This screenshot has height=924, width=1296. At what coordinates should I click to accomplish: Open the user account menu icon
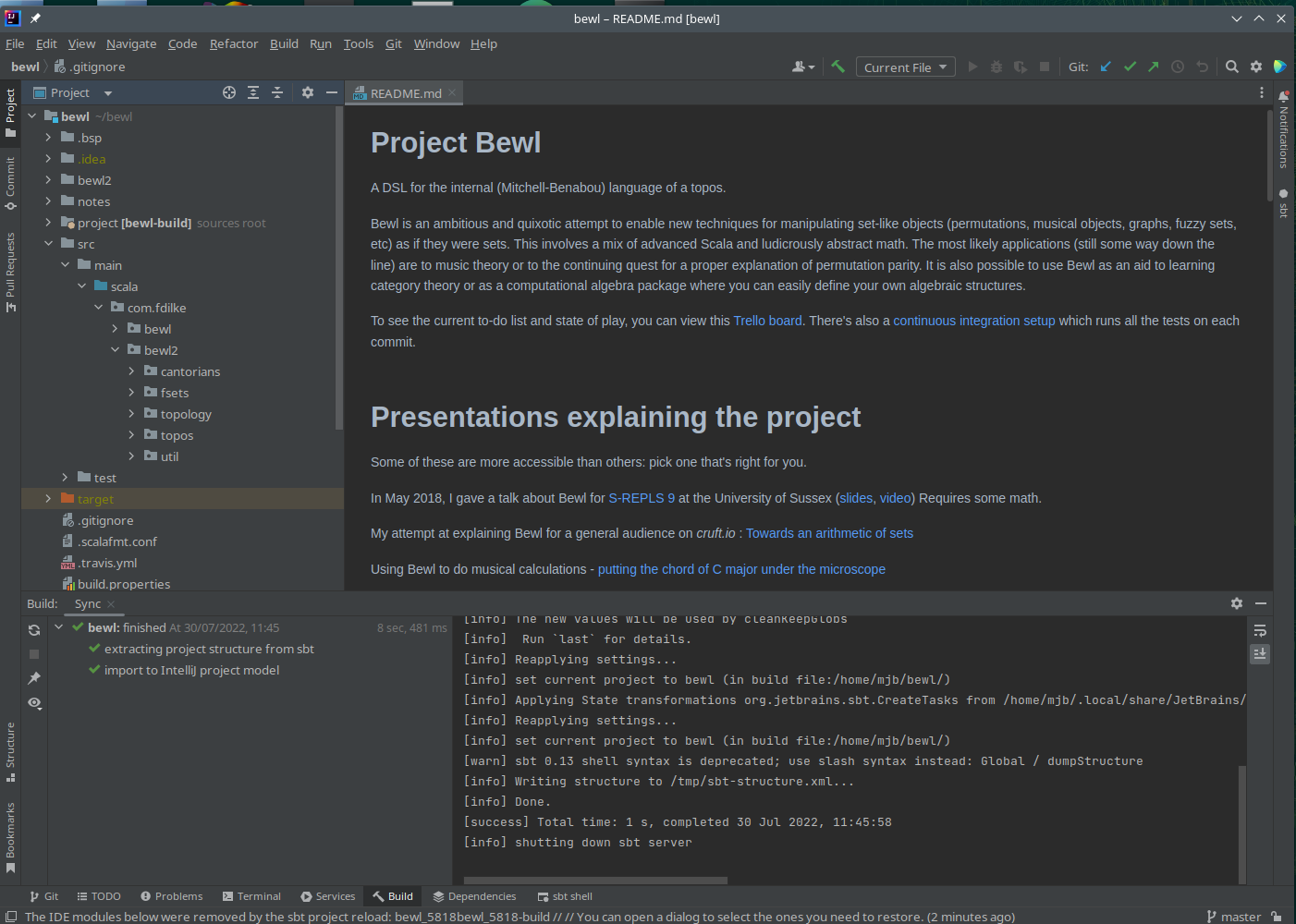point(803,67)
